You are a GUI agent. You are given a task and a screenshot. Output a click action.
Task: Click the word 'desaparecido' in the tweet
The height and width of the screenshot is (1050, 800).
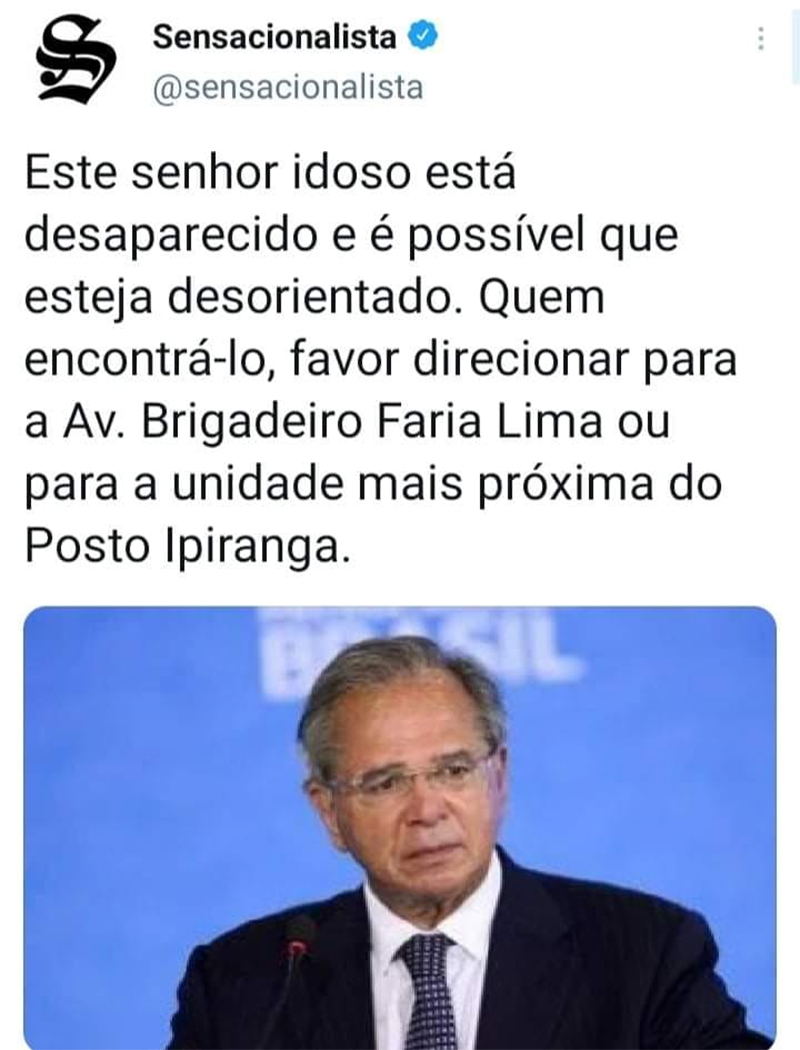pyautogui.click(x=171, y=234)
